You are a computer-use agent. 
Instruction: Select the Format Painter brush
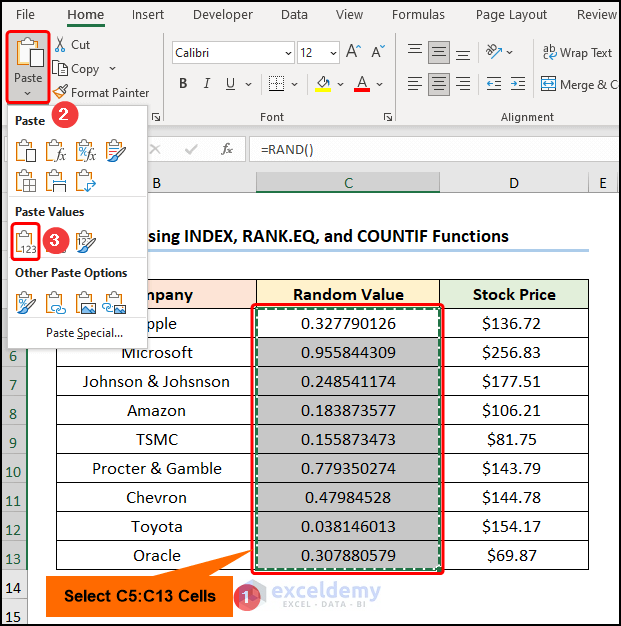pos(60,92)
